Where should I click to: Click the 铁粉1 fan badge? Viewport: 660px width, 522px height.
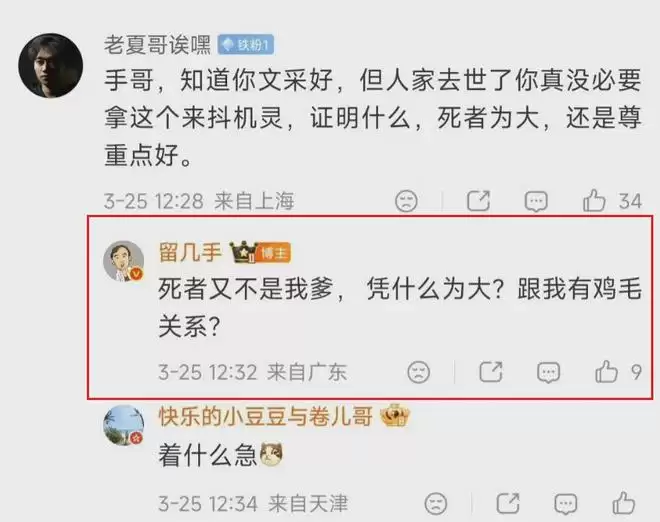[x=246, y=45]
